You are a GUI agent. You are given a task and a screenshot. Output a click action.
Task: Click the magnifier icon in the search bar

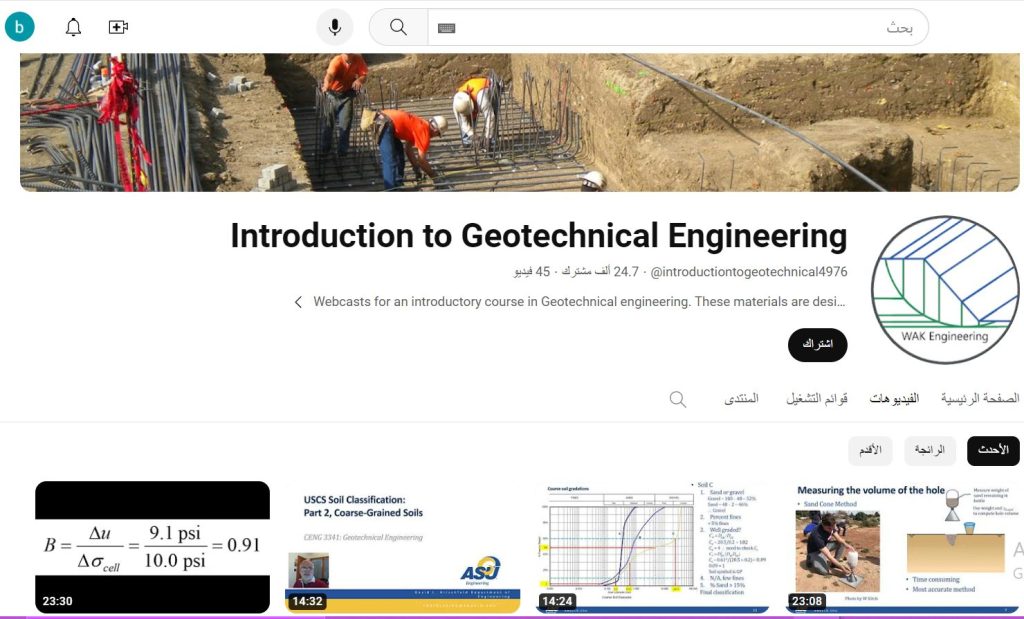pyautogui.click(x=398, y=27)
